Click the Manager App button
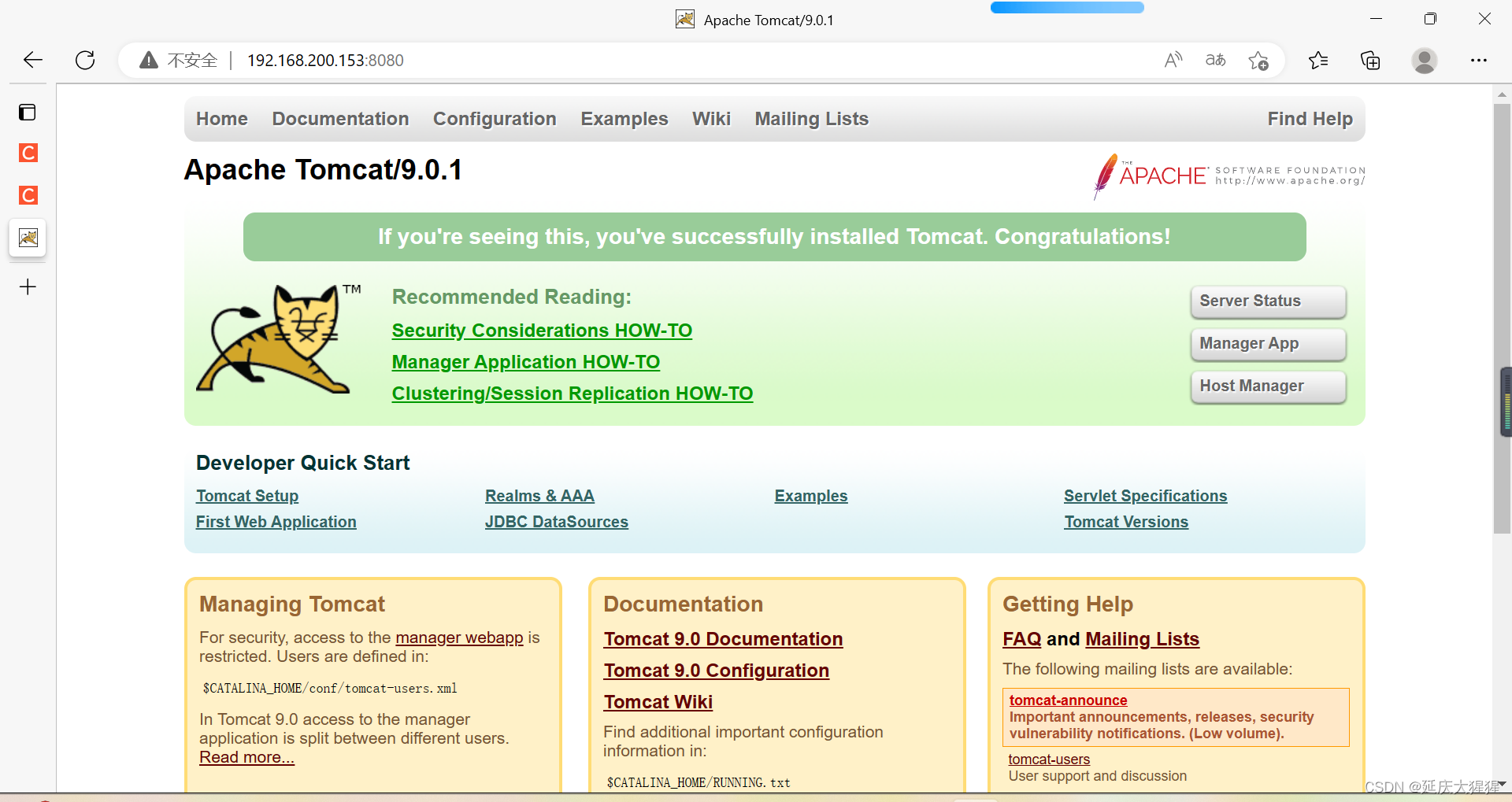The image size is (1512, 802). pyautogui.click(x=1268, y=344)
